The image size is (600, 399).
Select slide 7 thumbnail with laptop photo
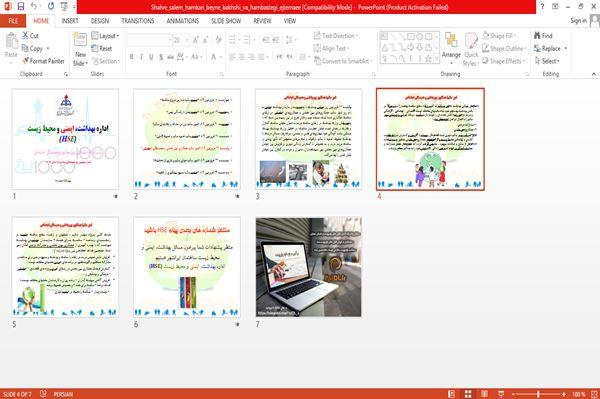coord(308,267)
